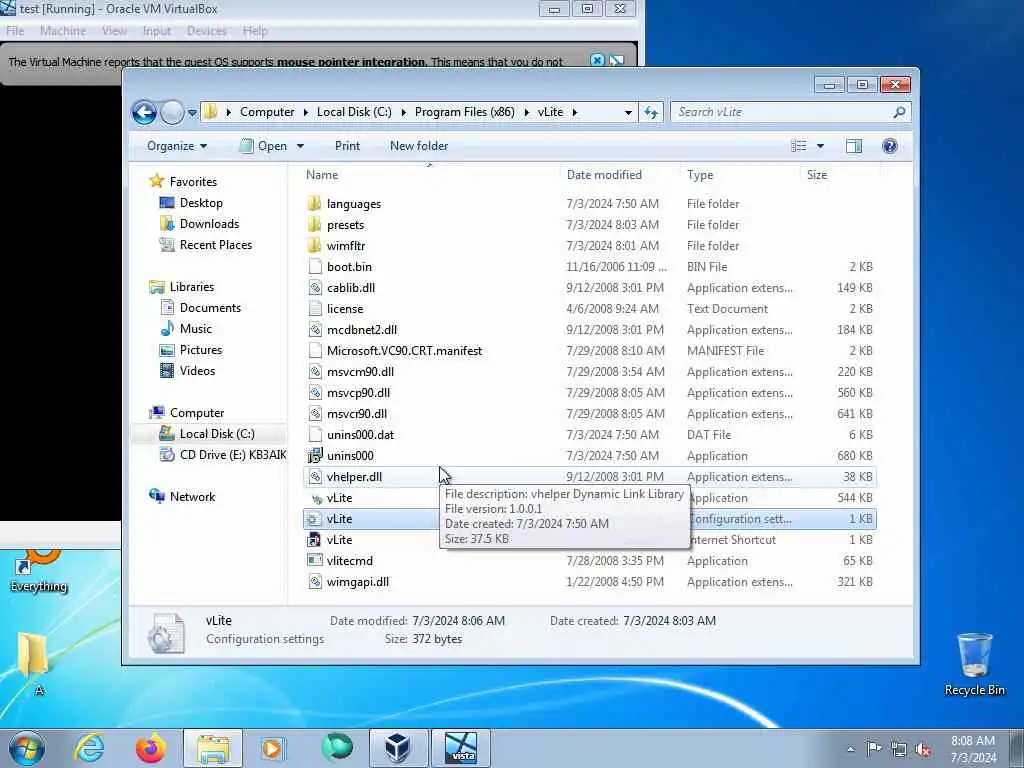1024x768 pixels.
Task: Open the recent locations dropdown arrow
Action: click(x=192, y=112)
